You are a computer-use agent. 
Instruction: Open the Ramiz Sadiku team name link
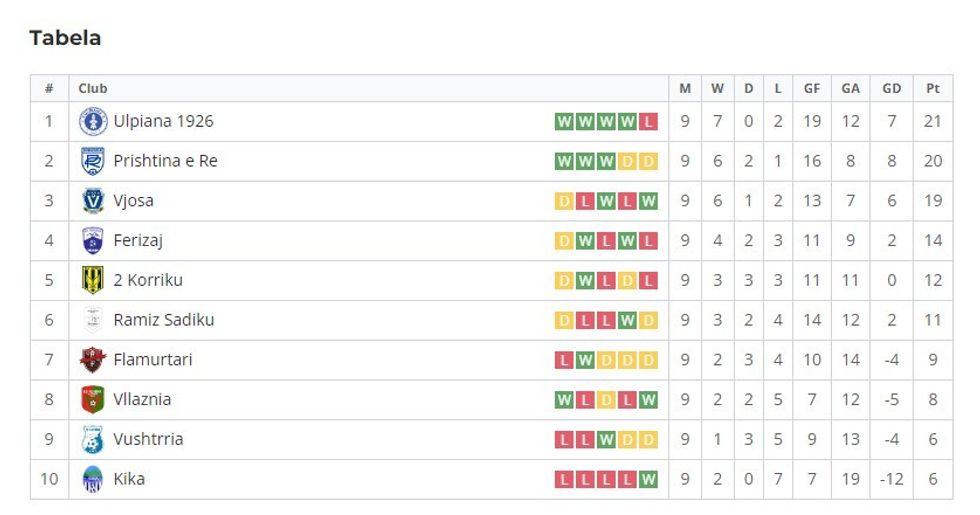[x=164, y=320]
